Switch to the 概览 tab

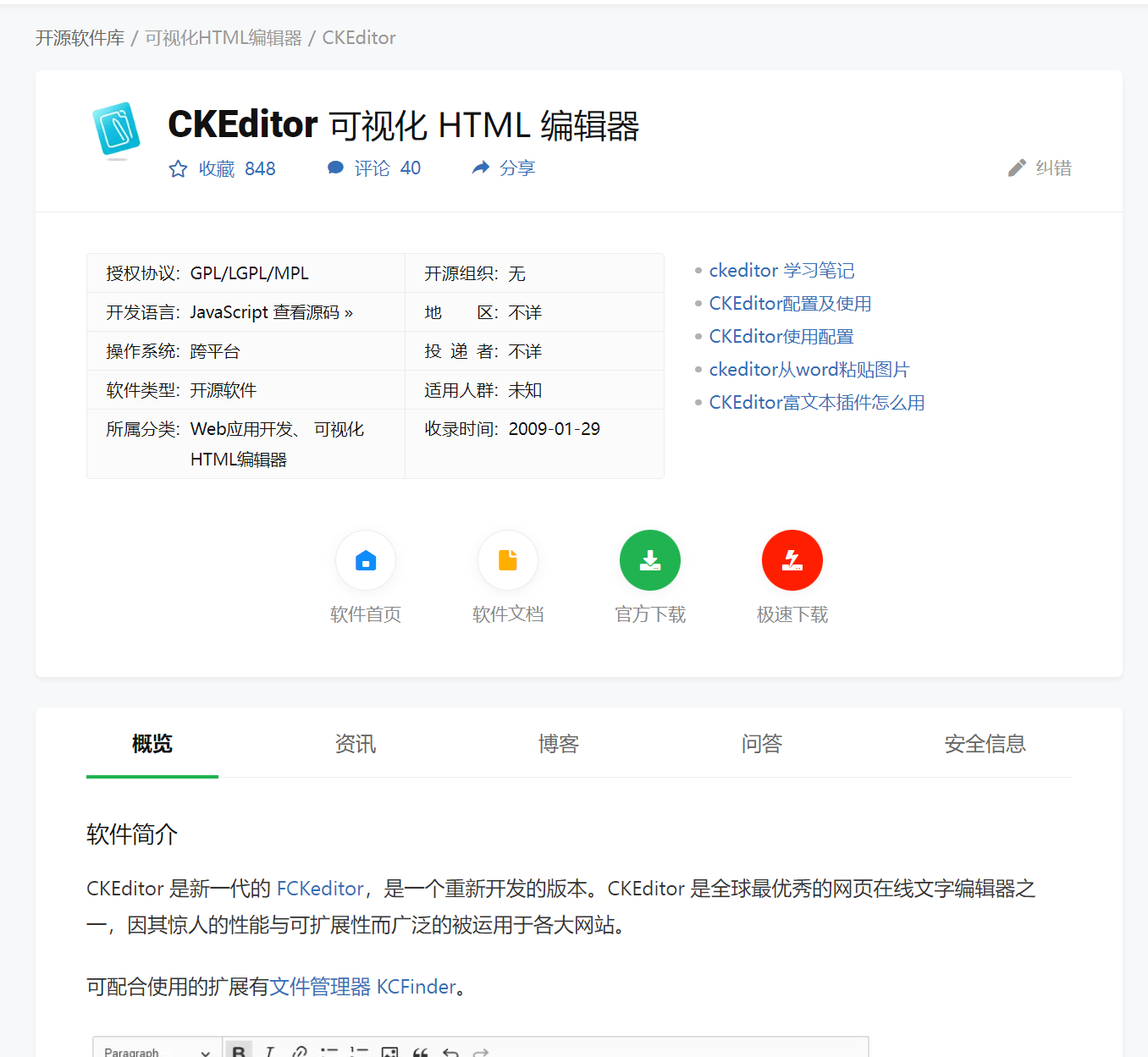[152, 744]
